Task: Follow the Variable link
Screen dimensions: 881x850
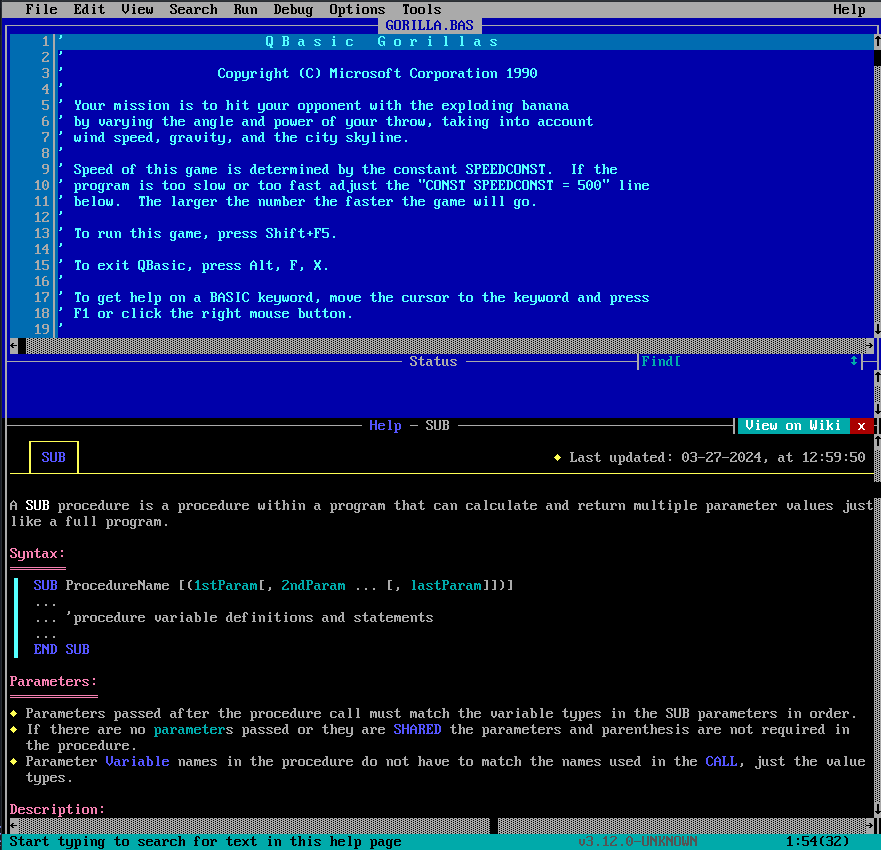Action: [x=137, y=762]
